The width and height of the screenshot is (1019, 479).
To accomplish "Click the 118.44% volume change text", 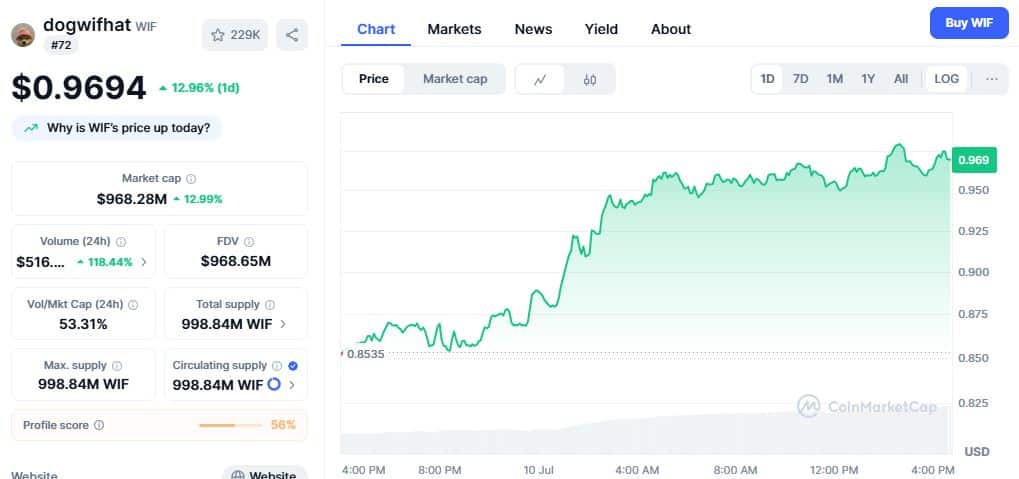I will [x=110, y=263].
